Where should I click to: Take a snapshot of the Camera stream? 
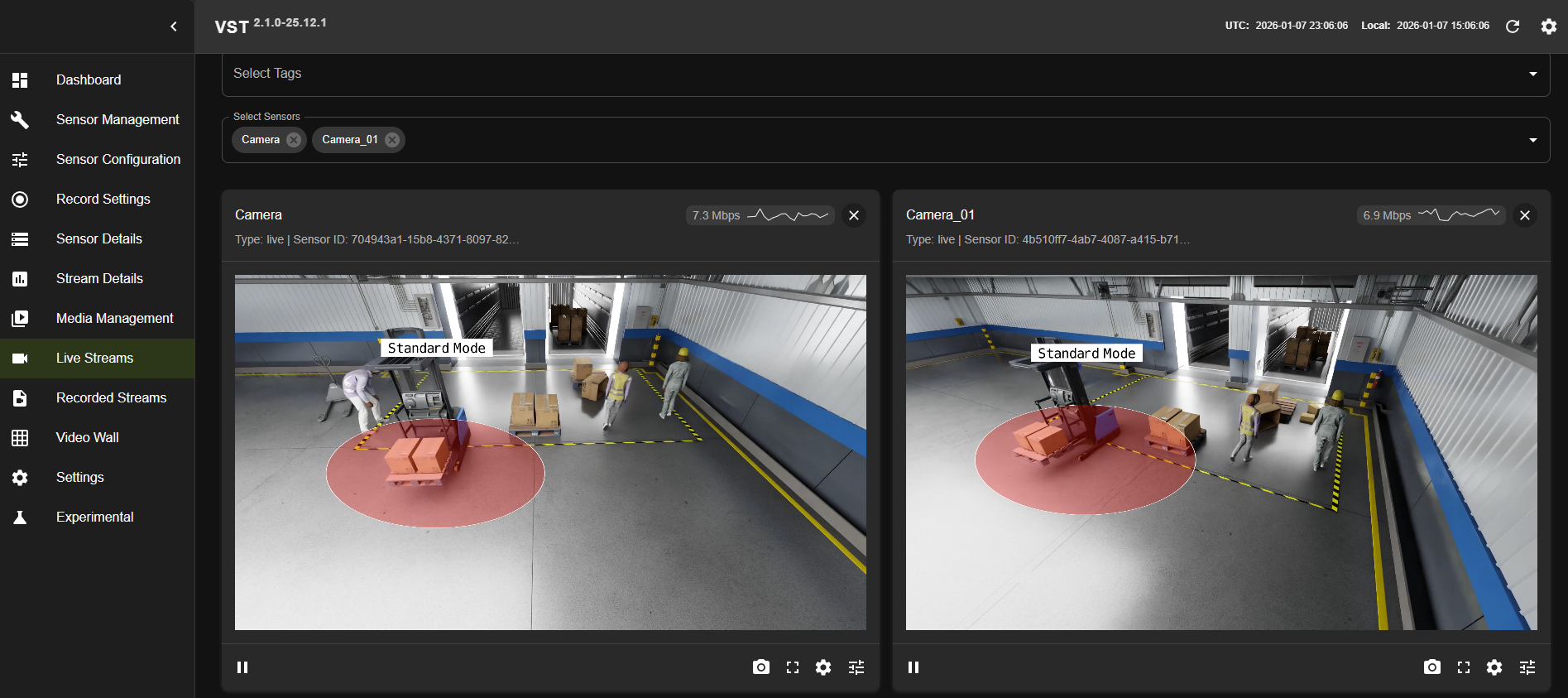click(760, 667)
